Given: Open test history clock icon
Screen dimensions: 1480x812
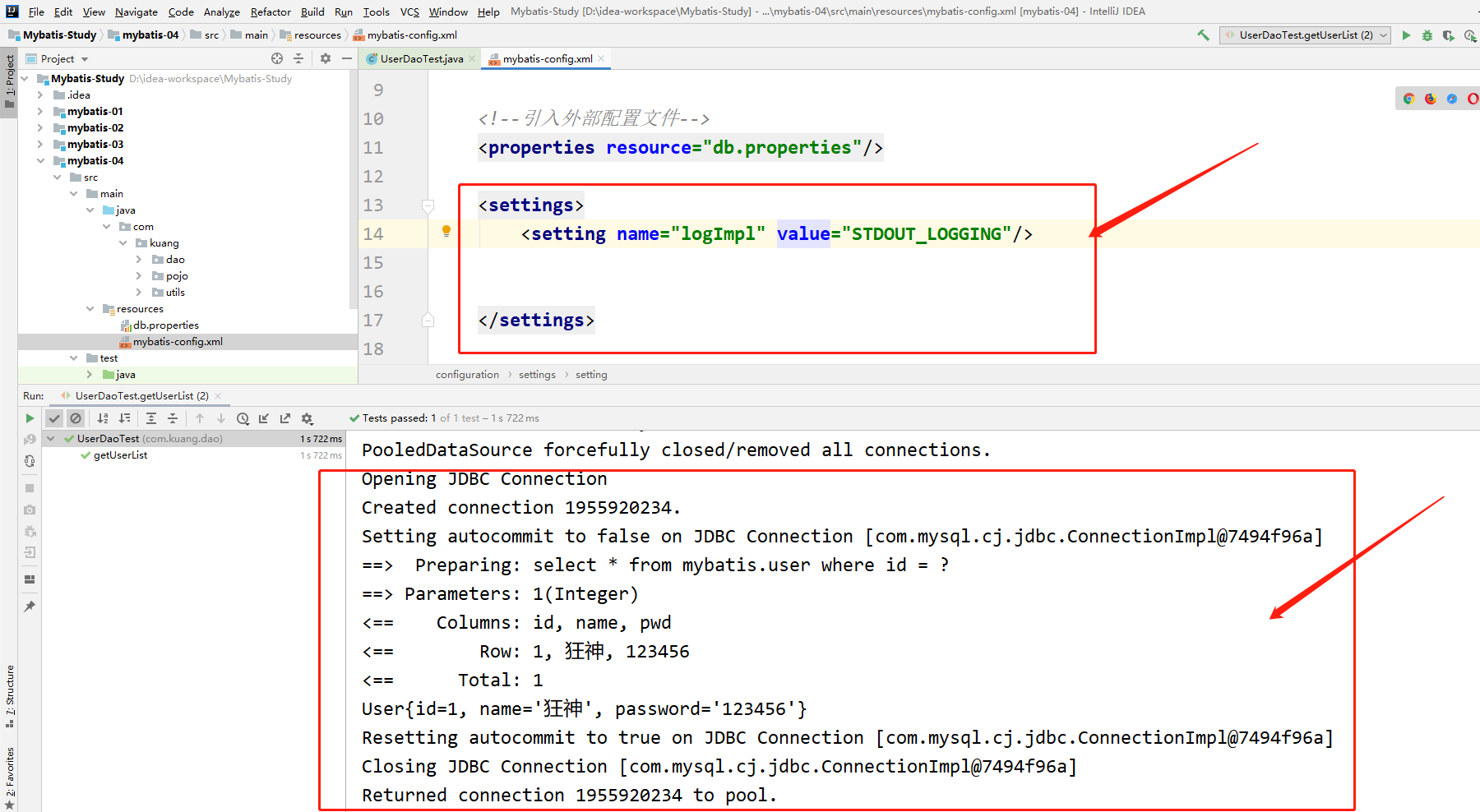Looking at the screenshot, I should click(x=243, y=418).
